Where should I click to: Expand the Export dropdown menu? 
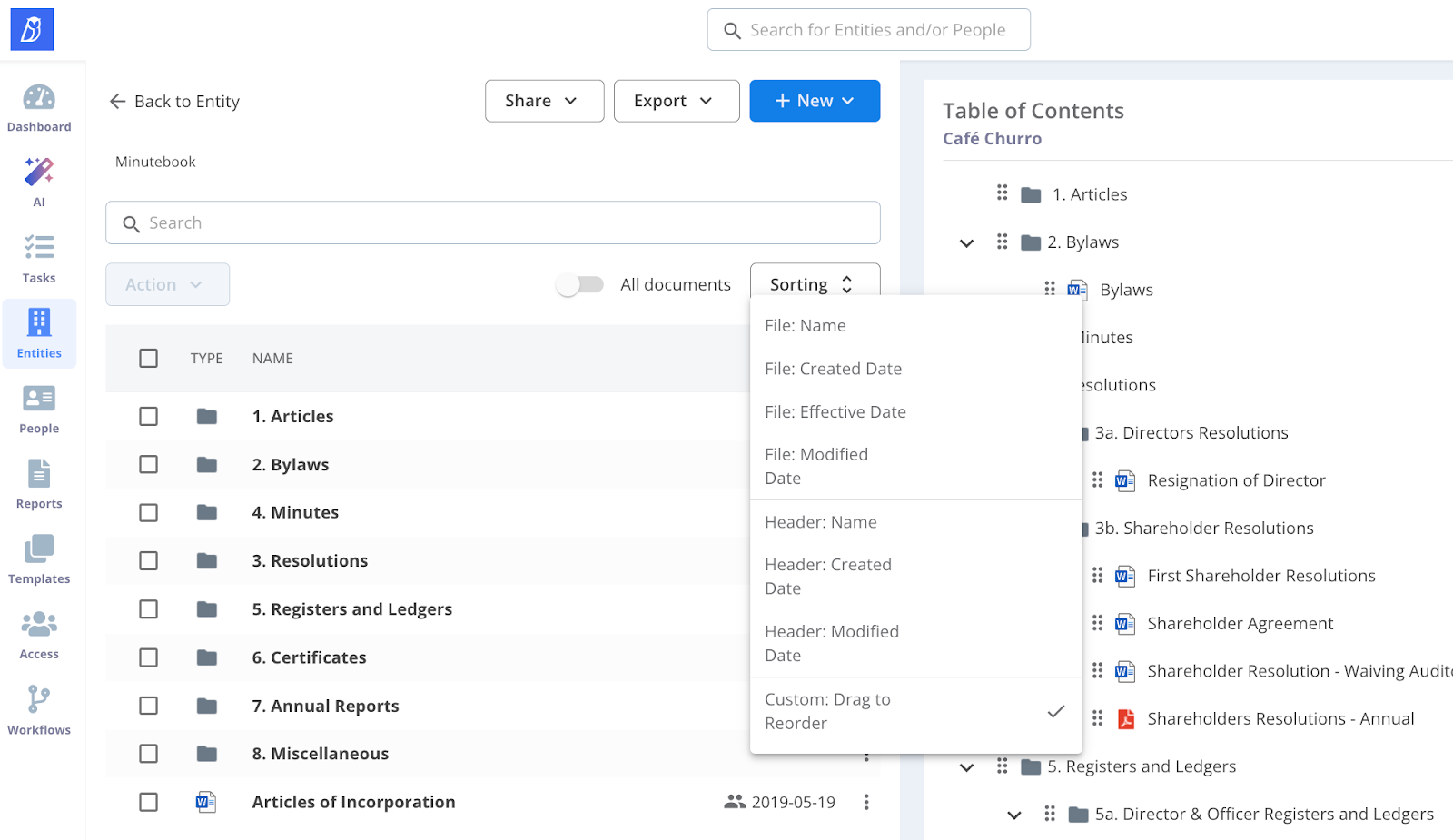pyautogui.click(x=676, y=101)
